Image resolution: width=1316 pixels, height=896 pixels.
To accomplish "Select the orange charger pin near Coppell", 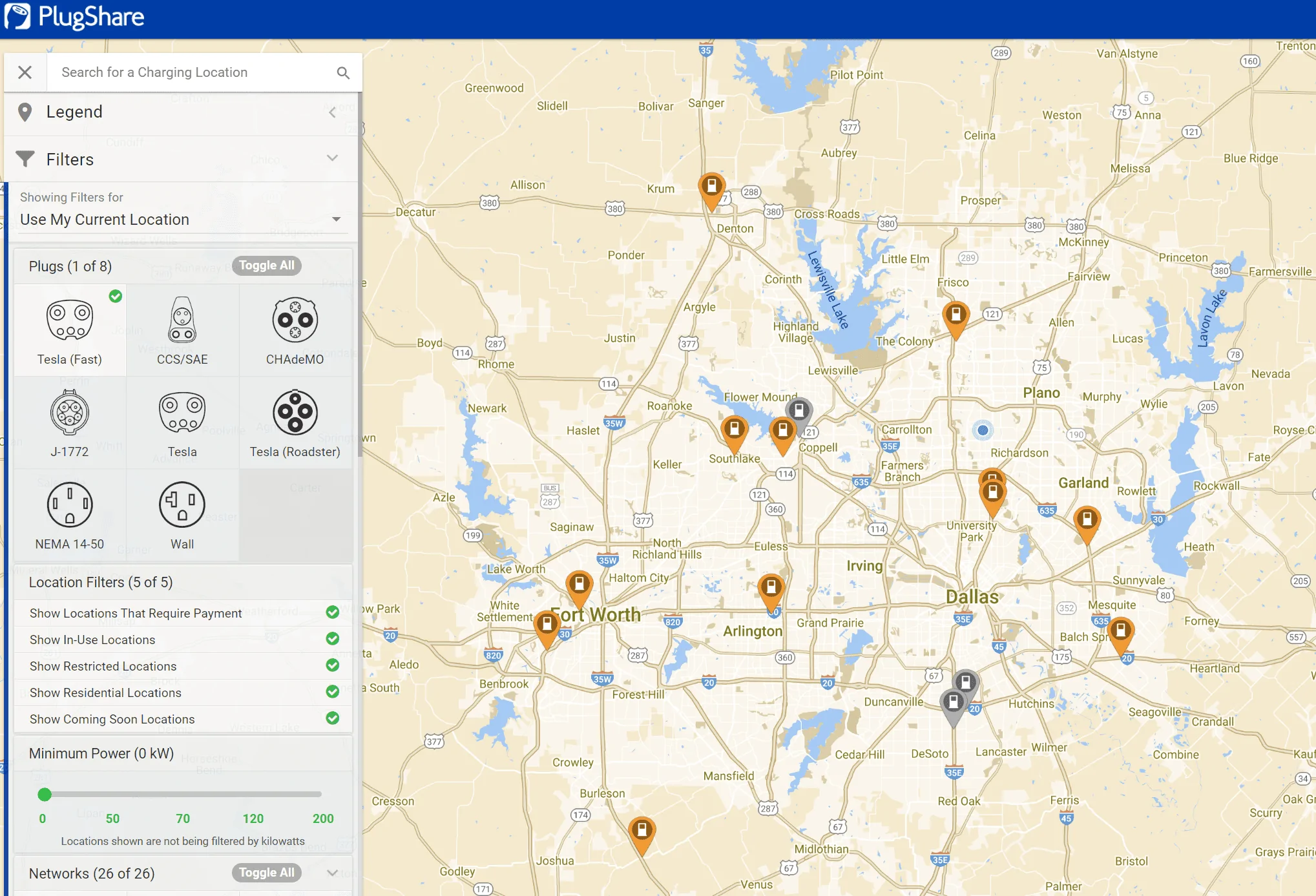I will (x=782, y=436).
